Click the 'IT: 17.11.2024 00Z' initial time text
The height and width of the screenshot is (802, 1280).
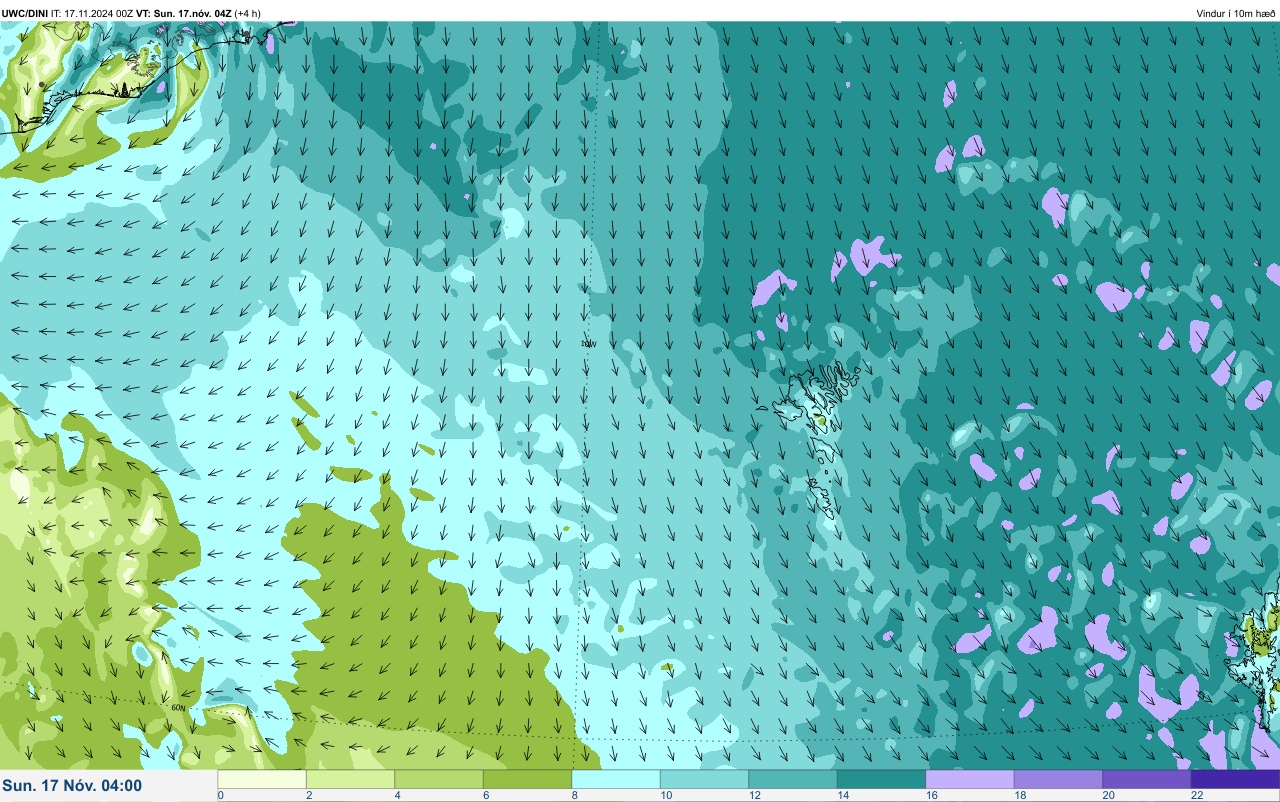pyautogui.click(x=92, y=13)
